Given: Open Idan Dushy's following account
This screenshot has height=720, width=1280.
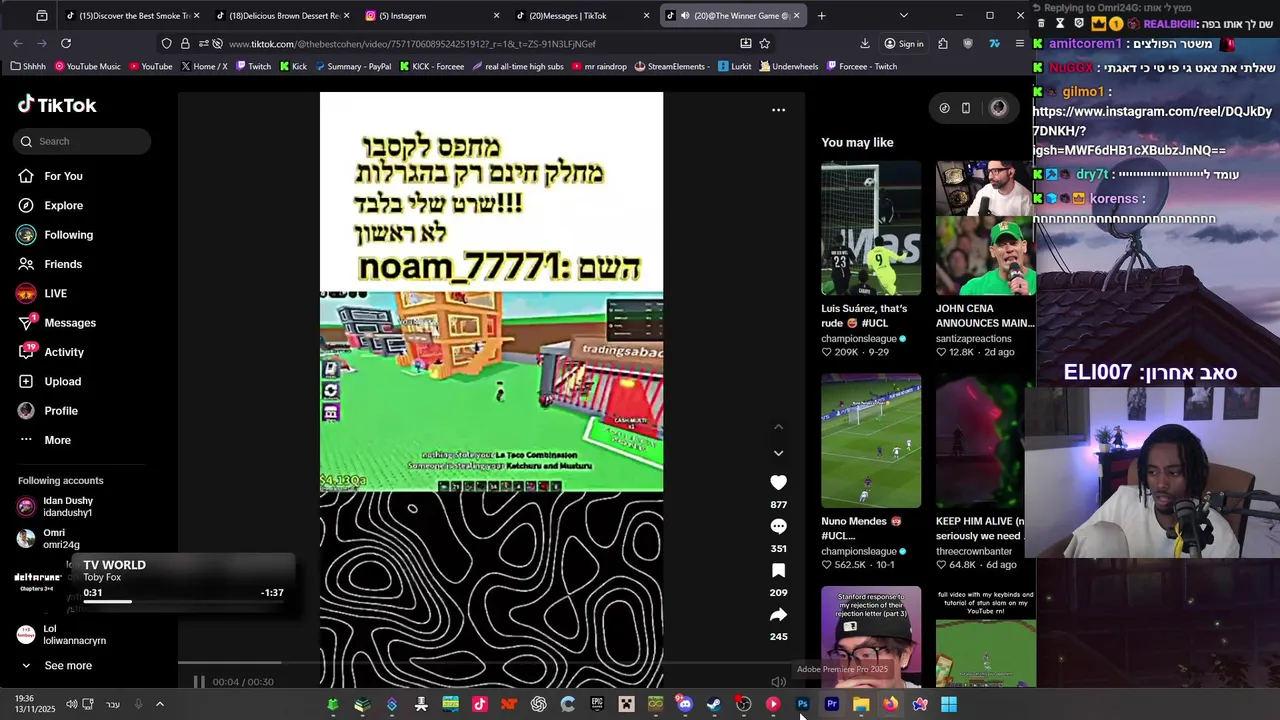Looking at the screenshot, I should click(x=68, y=507).
